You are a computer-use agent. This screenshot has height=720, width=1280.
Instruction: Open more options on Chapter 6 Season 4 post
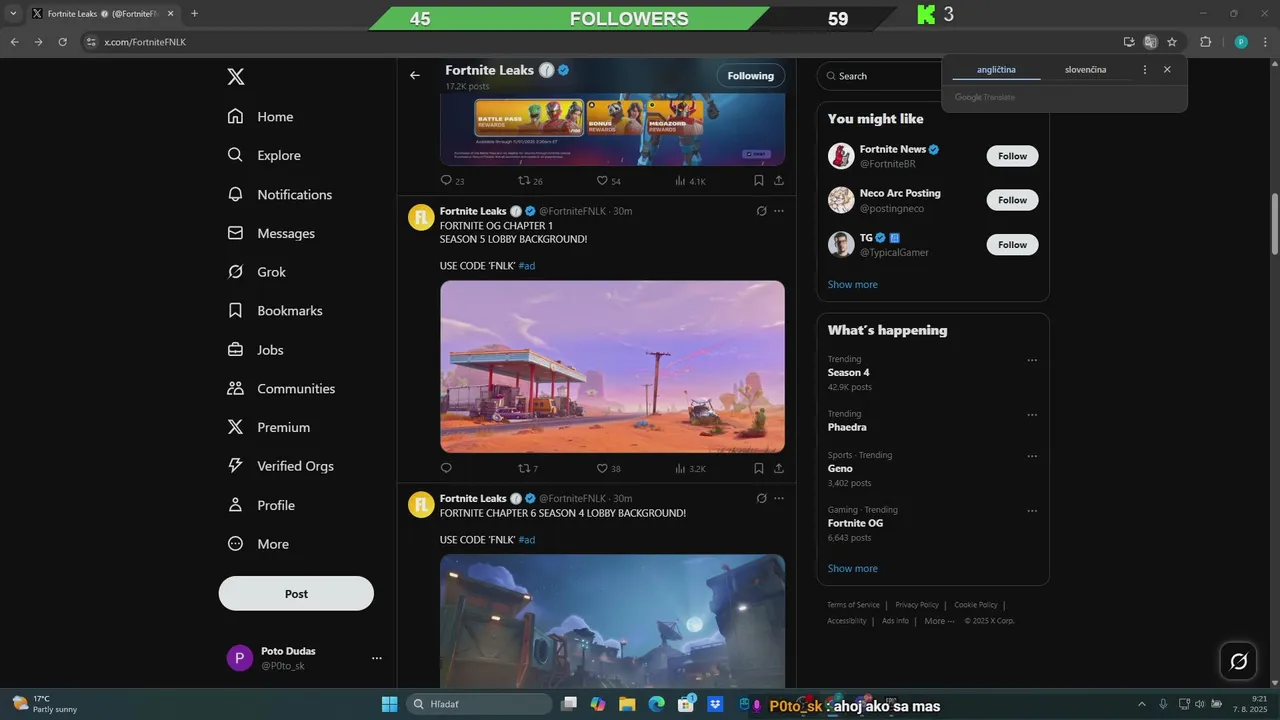(x=779, y=498)
